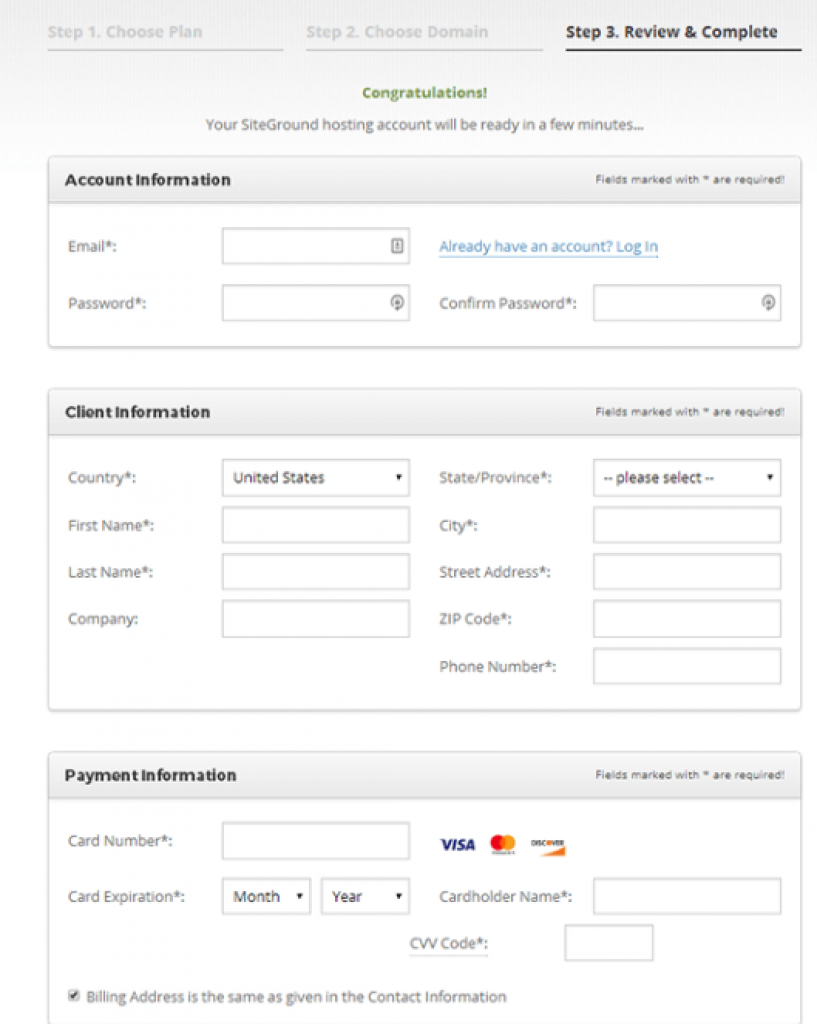
Task: Click into the First Name field
Action: coord(316,525)
